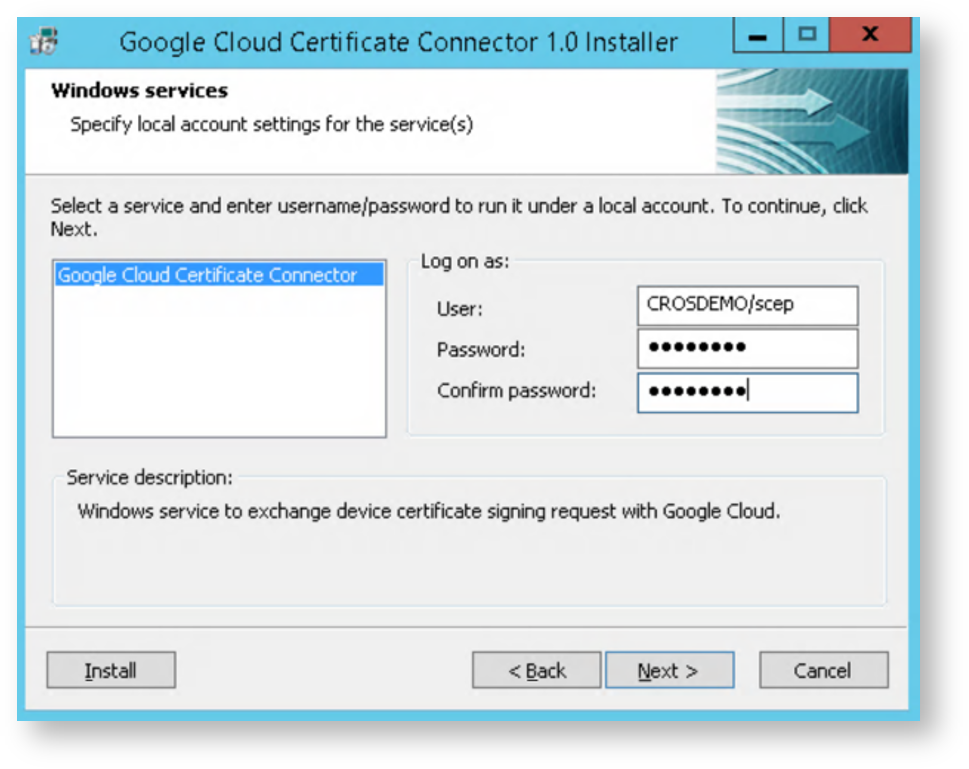Select Google Cloud Certificate Connector service in list
This screenshot has height=769, width=969.
(x=208, y=275)
